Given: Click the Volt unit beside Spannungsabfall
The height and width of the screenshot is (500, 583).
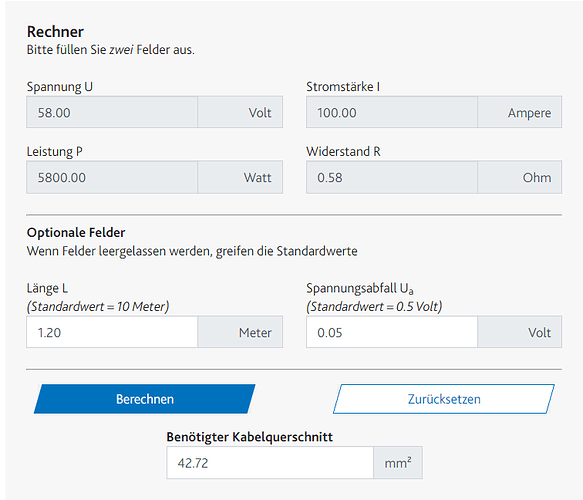Looking at the screenshot, I should click(x=539, y=333).
